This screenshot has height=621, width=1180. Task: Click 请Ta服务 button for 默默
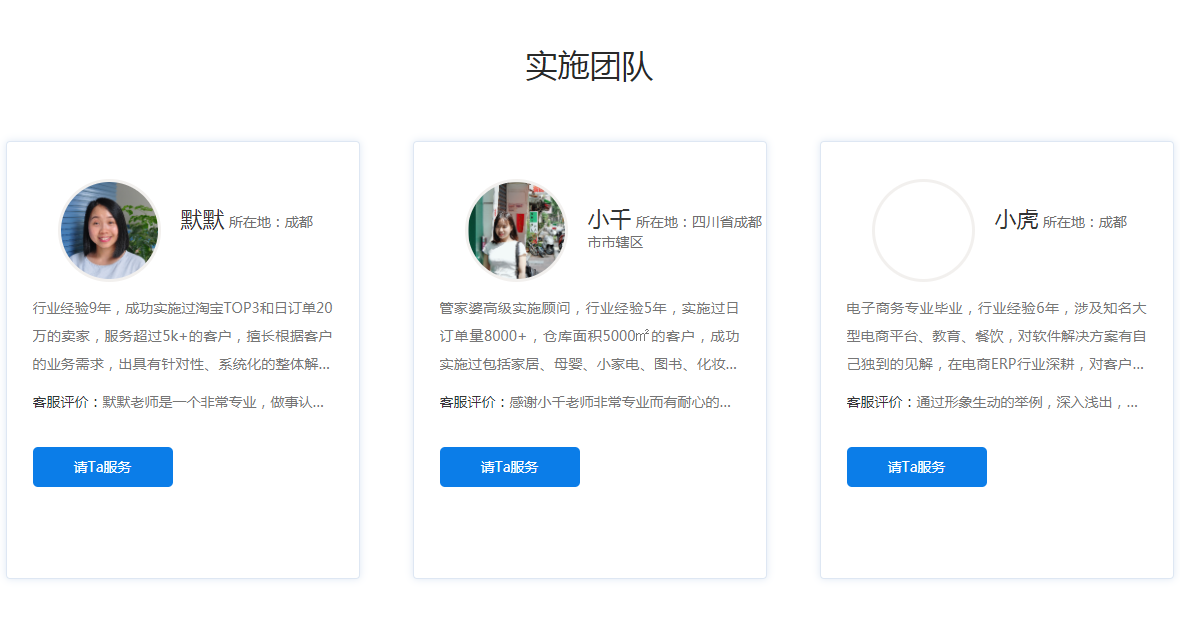(x=102, y=467)
